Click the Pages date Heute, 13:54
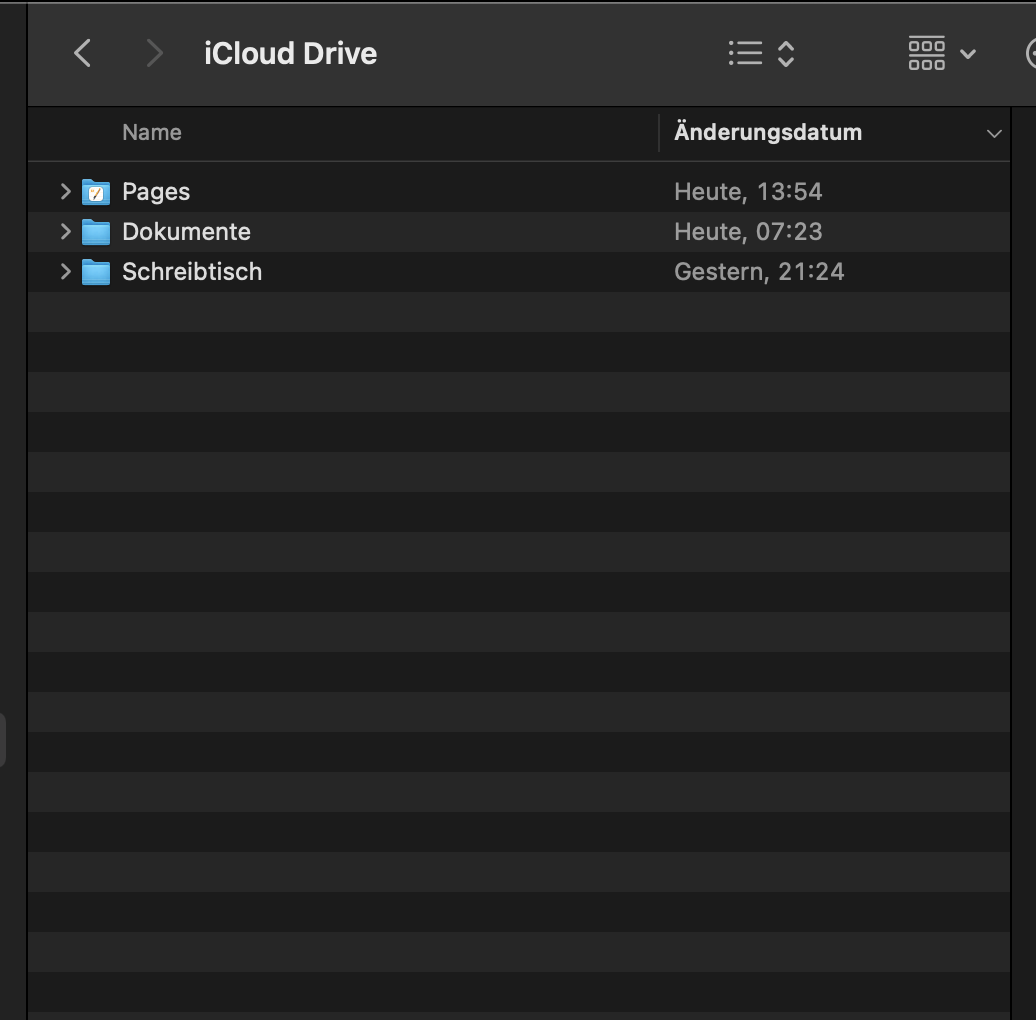 point(748,192)
